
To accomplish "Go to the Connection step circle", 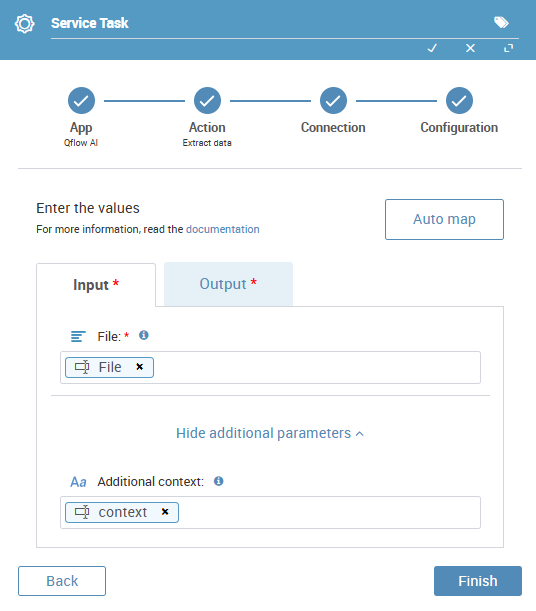I will 333,101.
